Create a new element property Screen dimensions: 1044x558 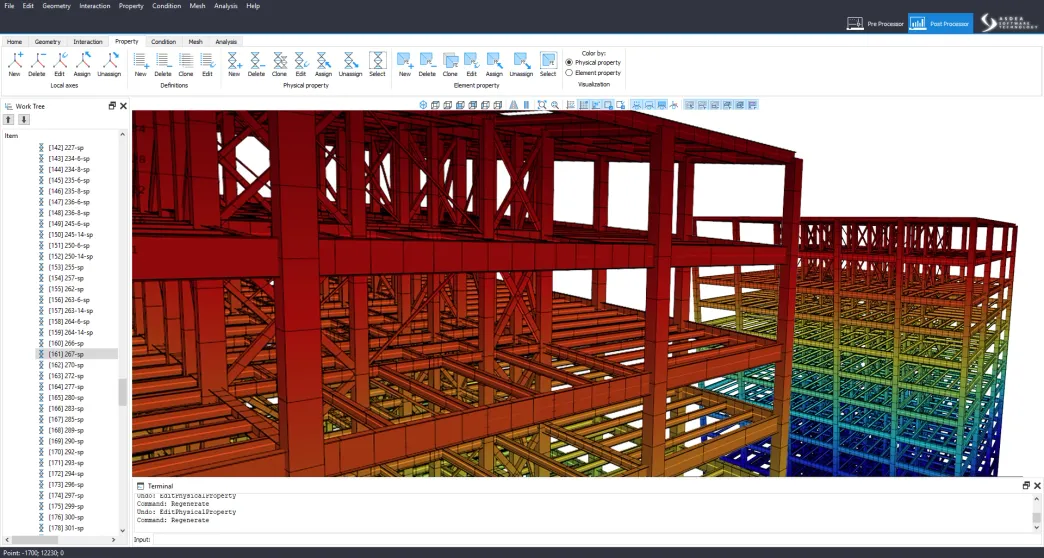click(405, 65)
